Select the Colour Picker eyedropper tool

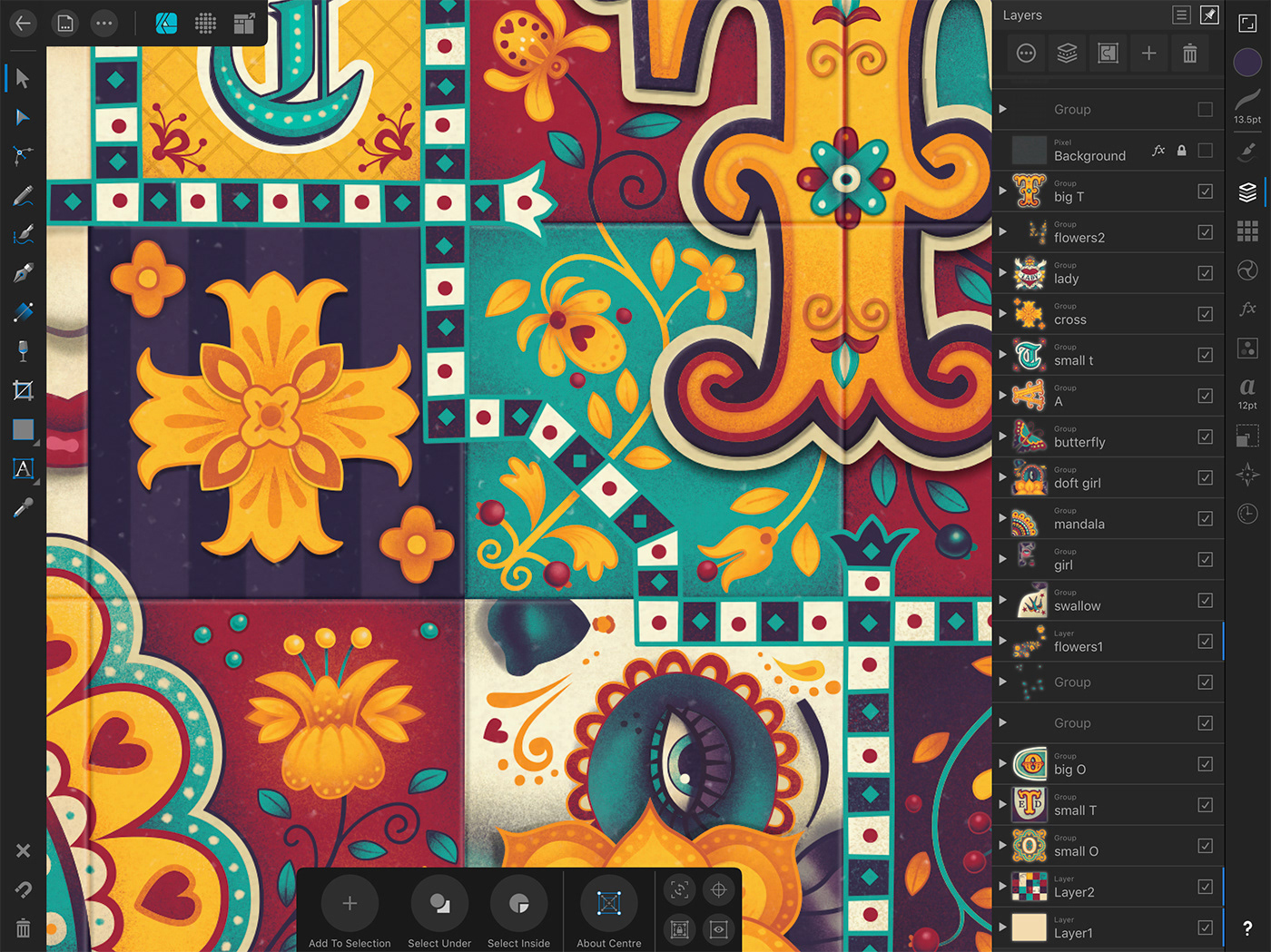[23, 507]
